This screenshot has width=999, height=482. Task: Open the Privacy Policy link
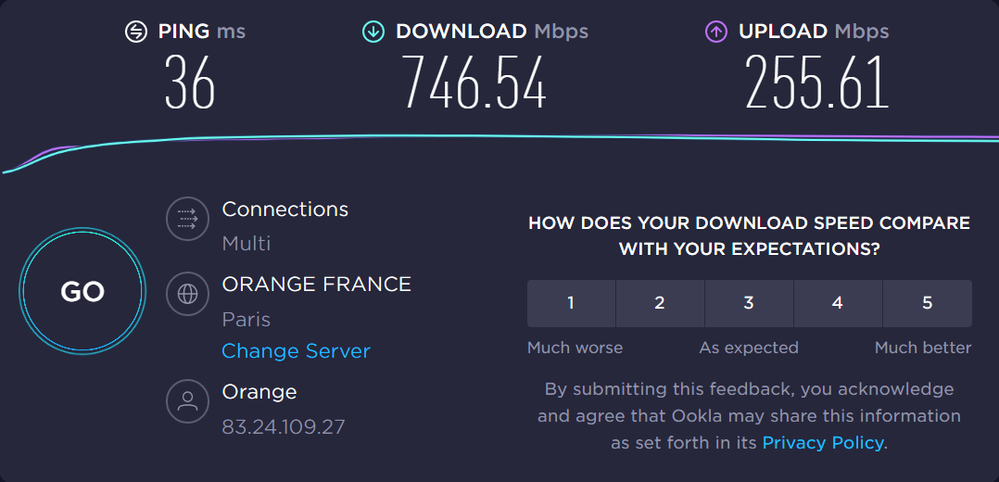coord(823,442)
